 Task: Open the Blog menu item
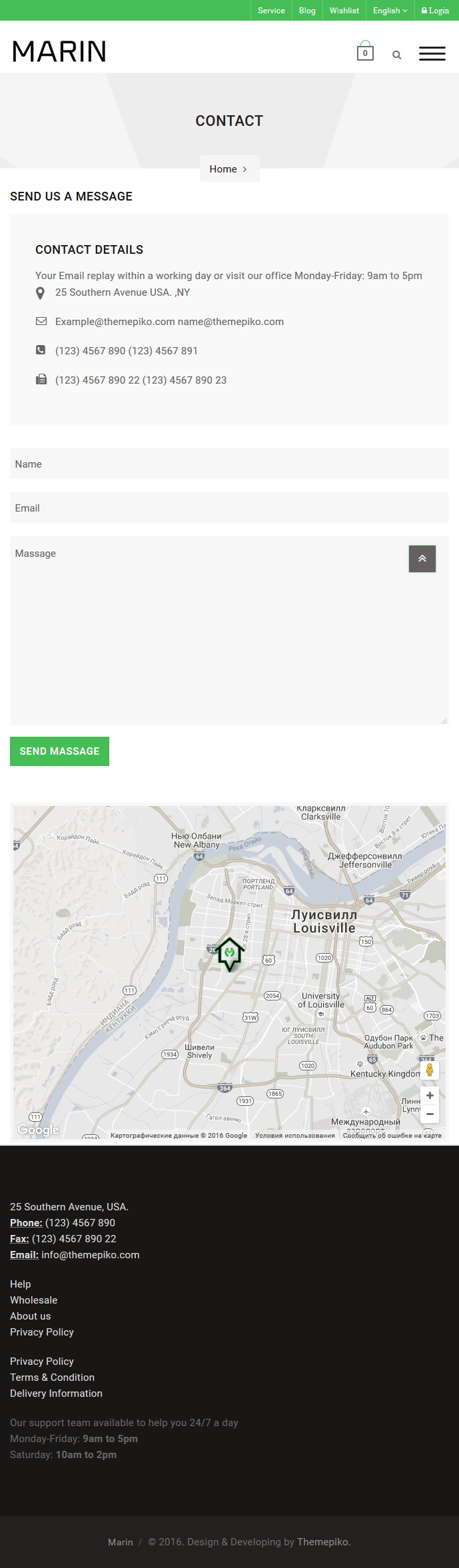point(307,11)
